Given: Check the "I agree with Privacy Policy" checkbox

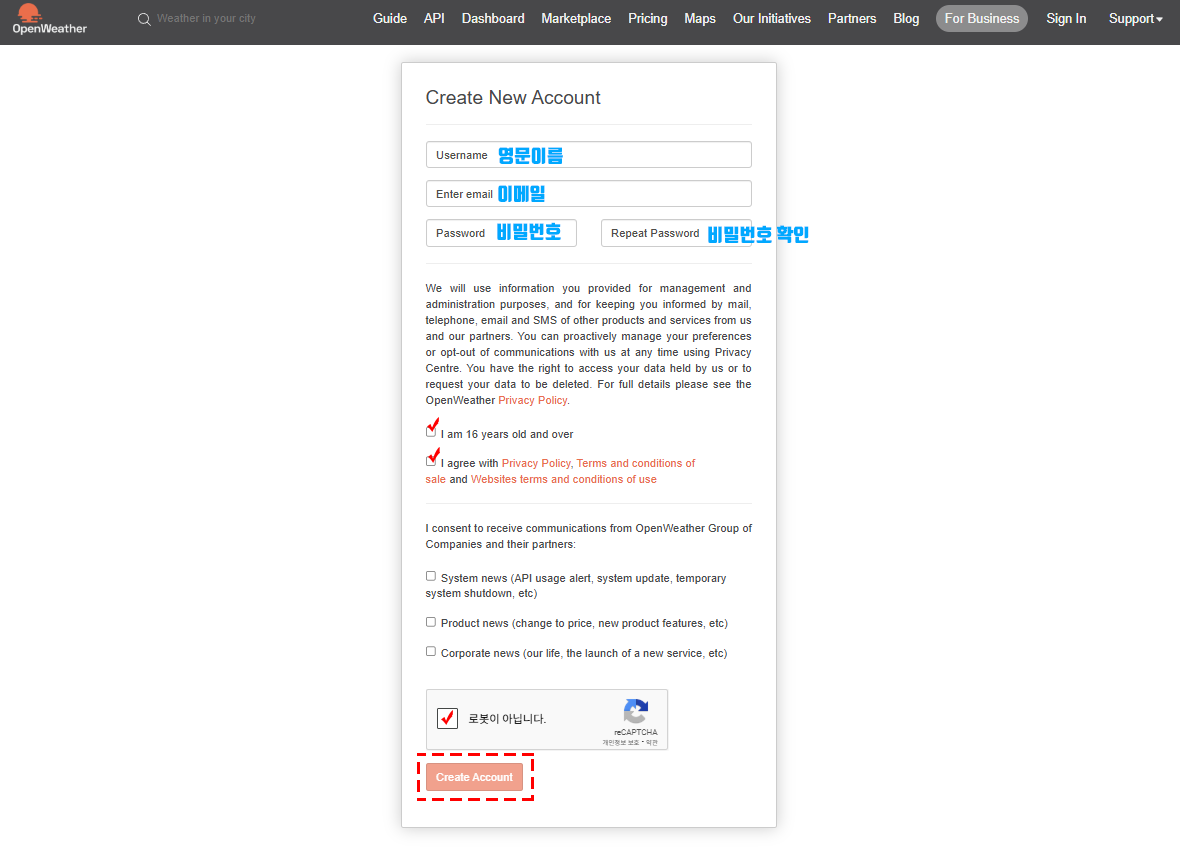Looking at the screenshot, I should click(430, 461).
